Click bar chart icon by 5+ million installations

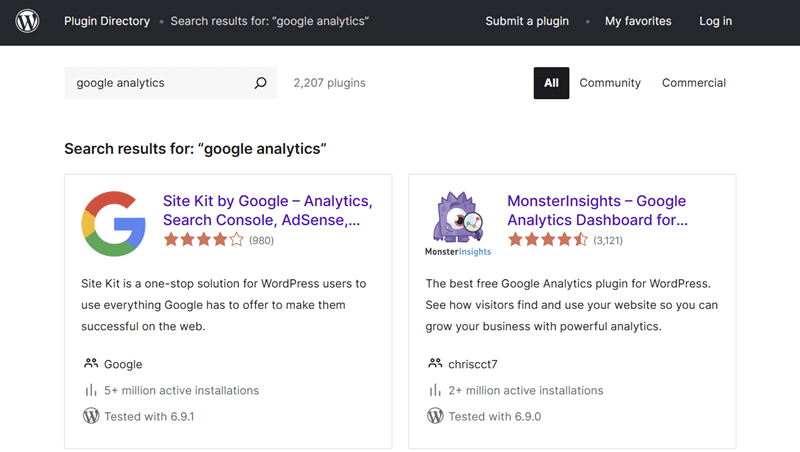pyautogui.click(x=91, y=390)
